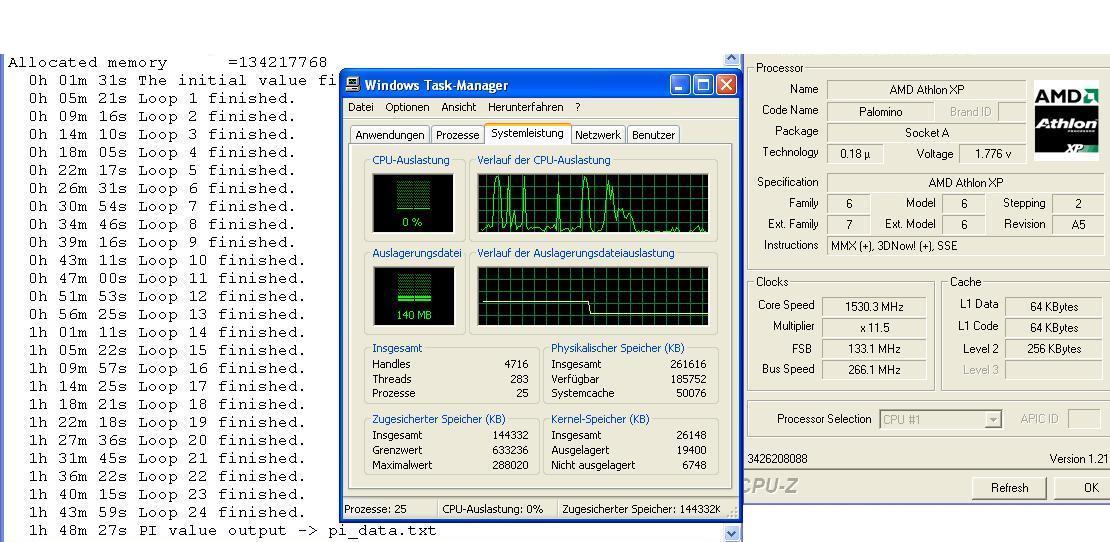The height and width of the screenshot is (542, 1110).
Task: Click the Refresh button in CPU-Z
Action: click(1009, 488)
